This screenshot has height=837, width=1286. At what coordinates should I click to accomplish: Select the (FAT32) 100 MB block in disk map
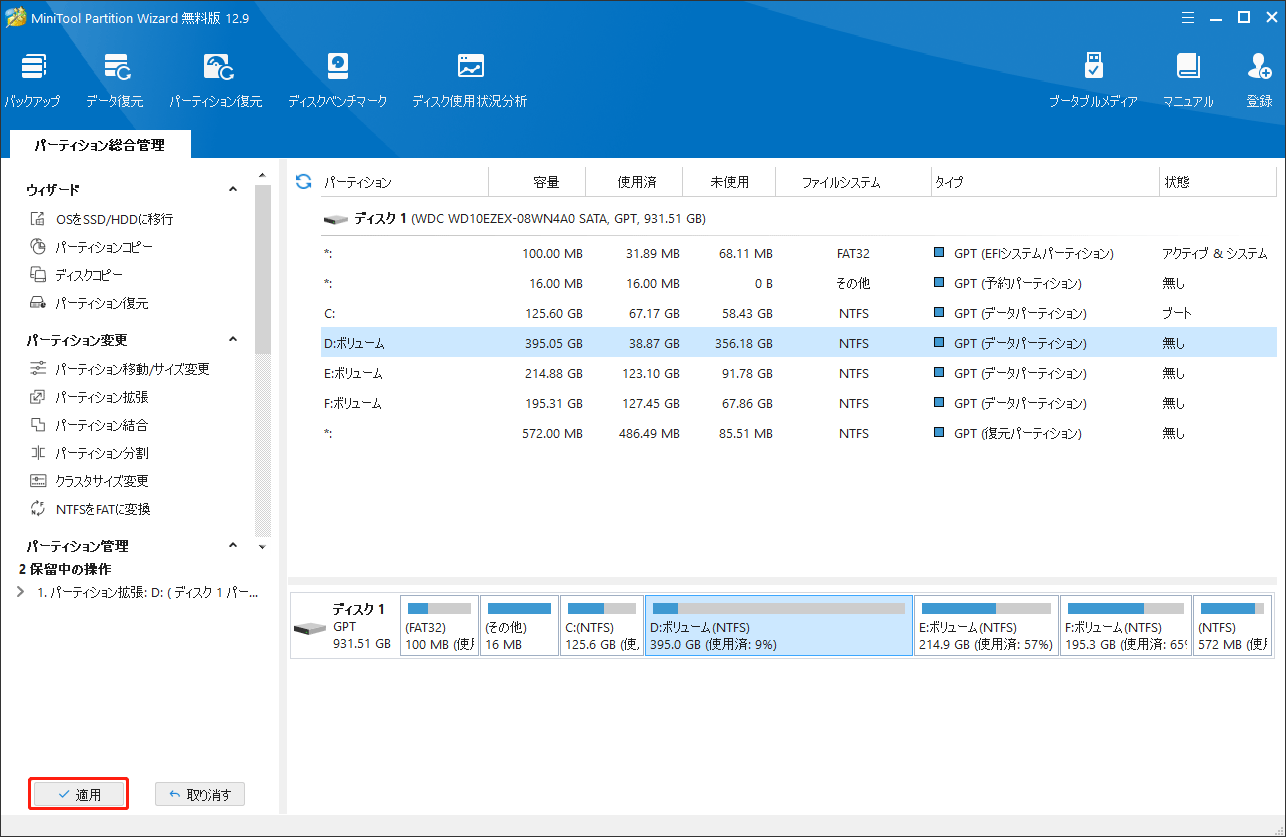[438, 626]
